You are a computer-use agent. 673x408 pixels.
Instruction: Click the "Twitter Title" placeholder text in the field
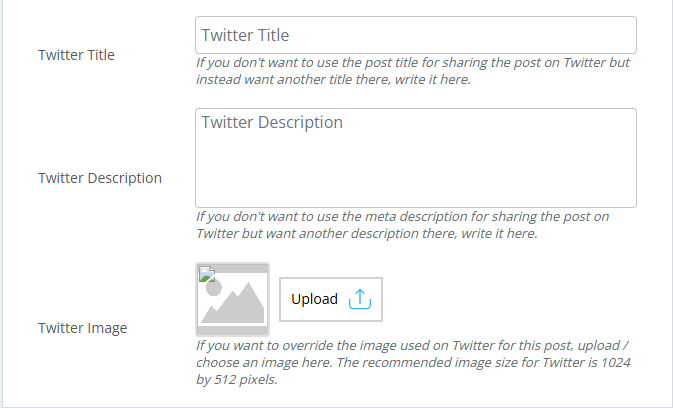coord(245,35)
